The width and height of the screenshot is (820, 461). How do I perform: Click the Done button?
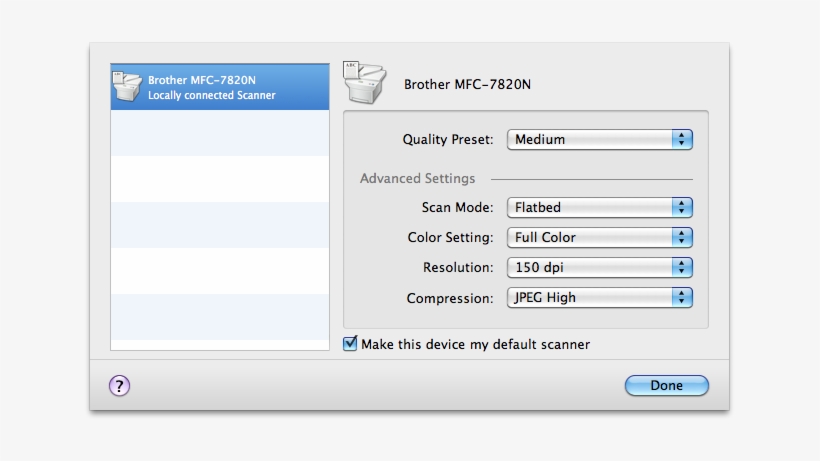667,385
